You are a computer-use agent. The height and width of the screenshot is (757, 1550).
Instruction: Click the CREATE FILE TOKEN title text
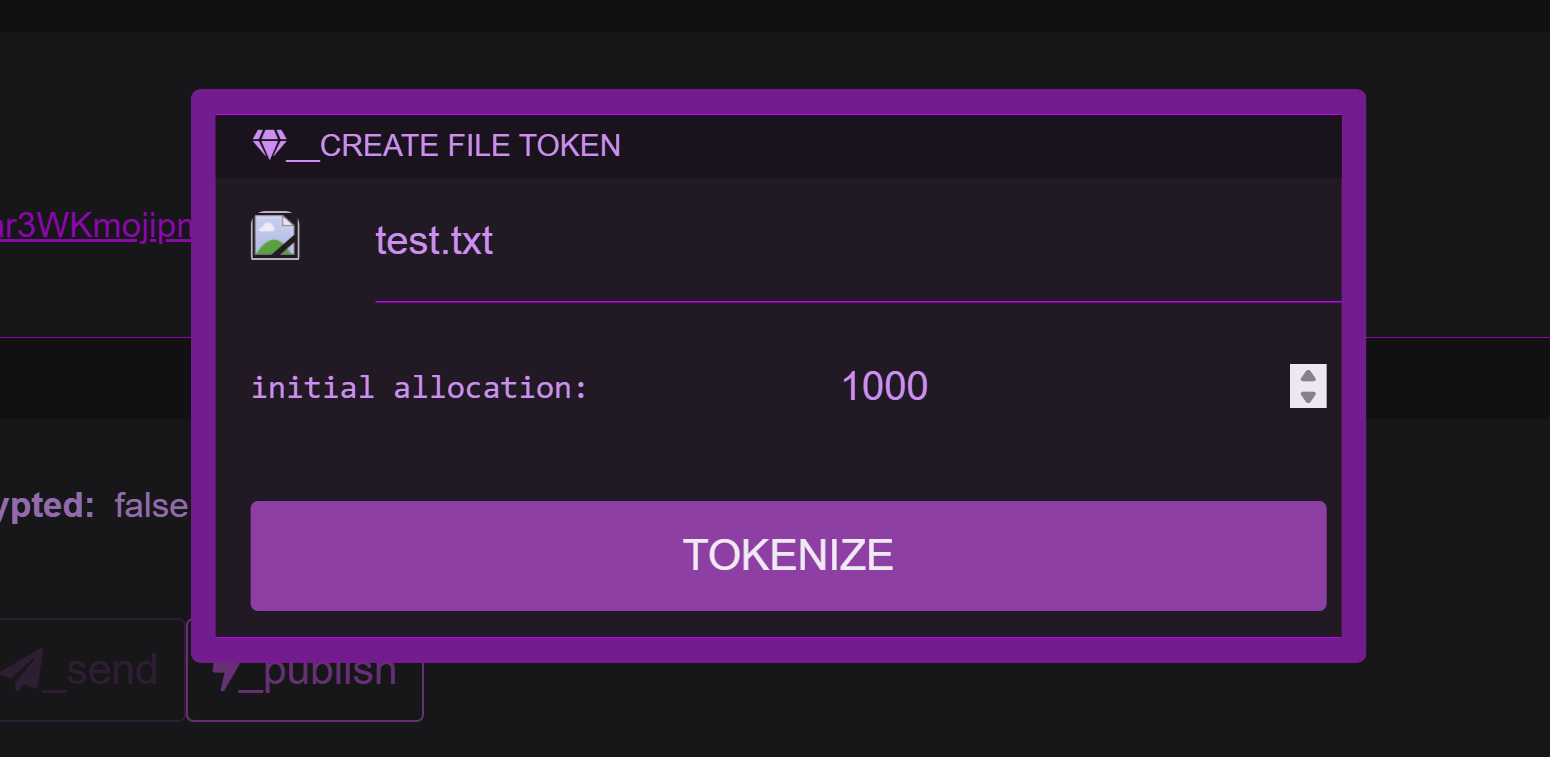pos(470,146)
